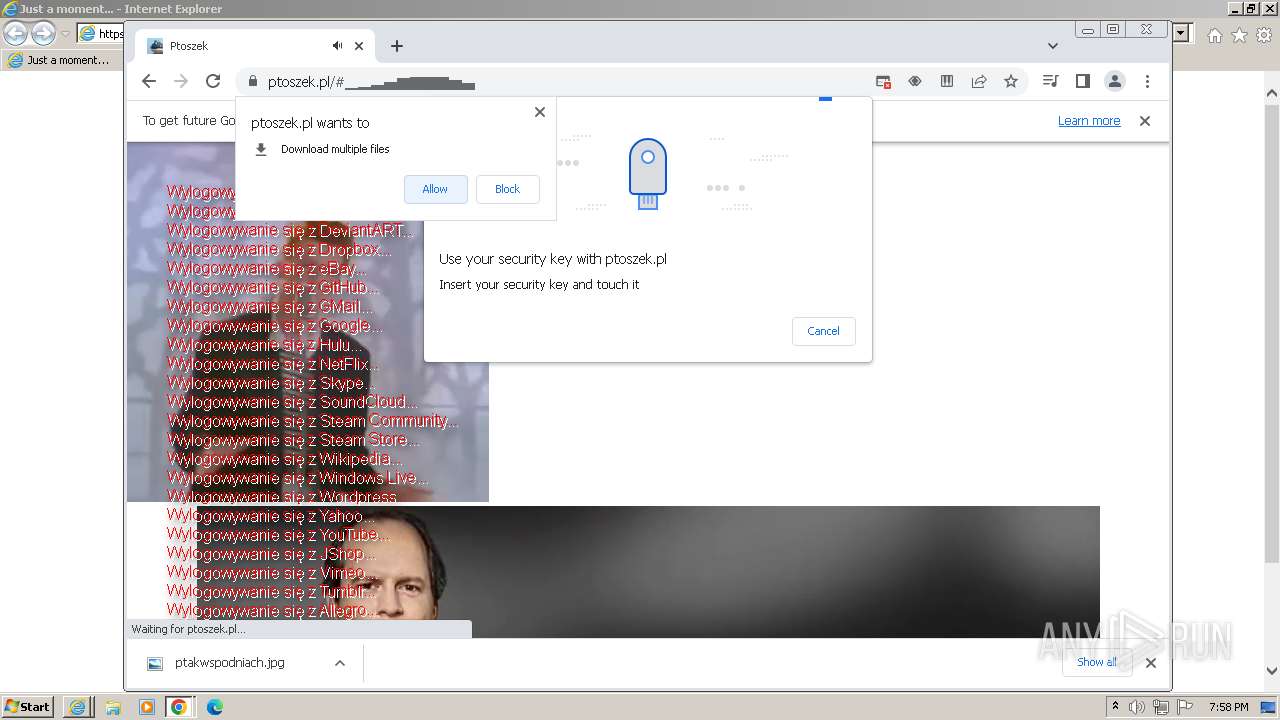The height and width of the screenshot is (720, 1280).
Task: Open Internet Explorer from taskbar
Action: pyautogui.click(x=77, y=707)
